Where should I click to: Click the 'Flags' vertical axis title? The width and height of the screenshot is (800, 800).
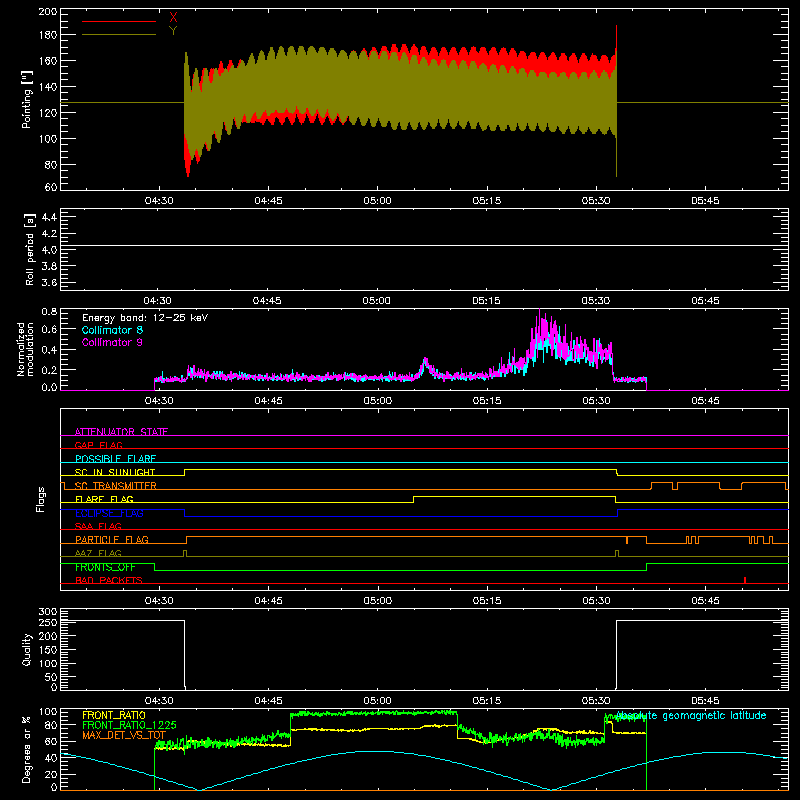coord(41,499)
